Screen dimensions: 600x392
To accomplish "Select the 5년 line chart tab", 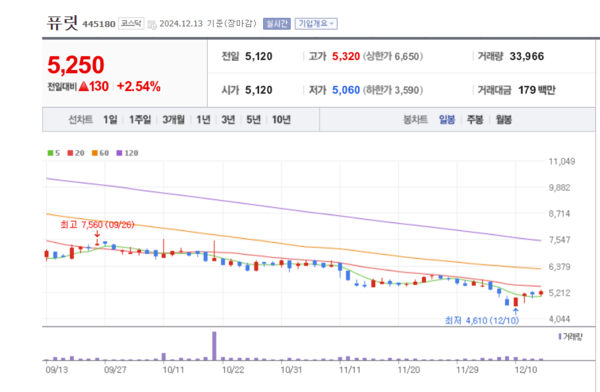I will (253, 120).
